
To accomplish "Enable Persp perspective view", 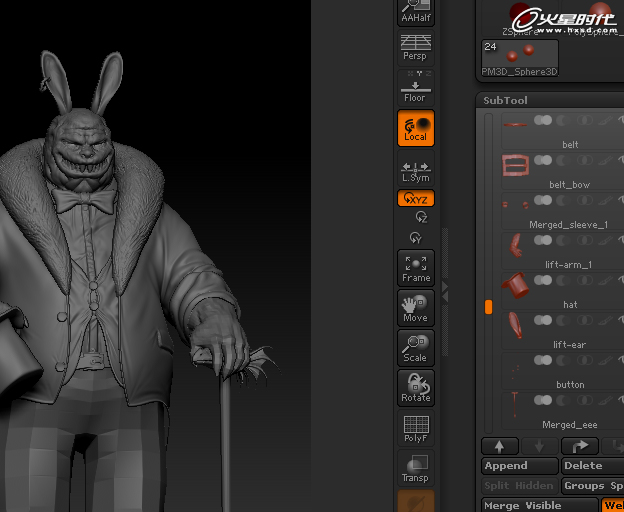I will 415,48.
